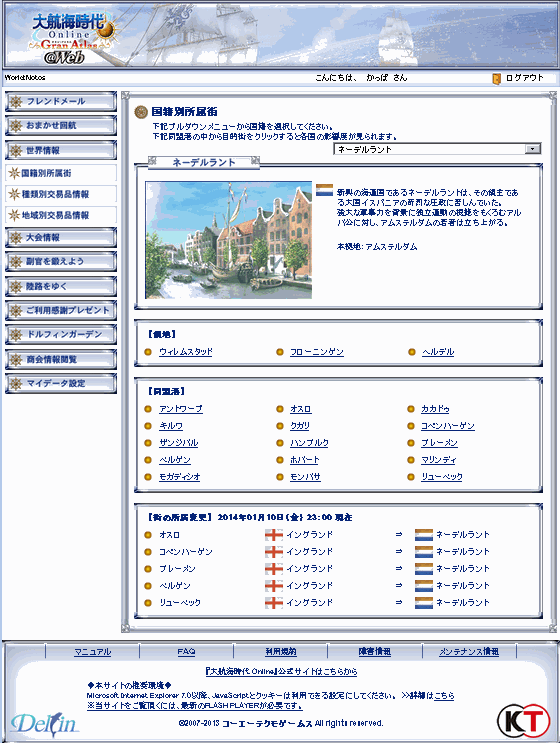Open the ザンジバル allied port link

(x=179, y=443)
